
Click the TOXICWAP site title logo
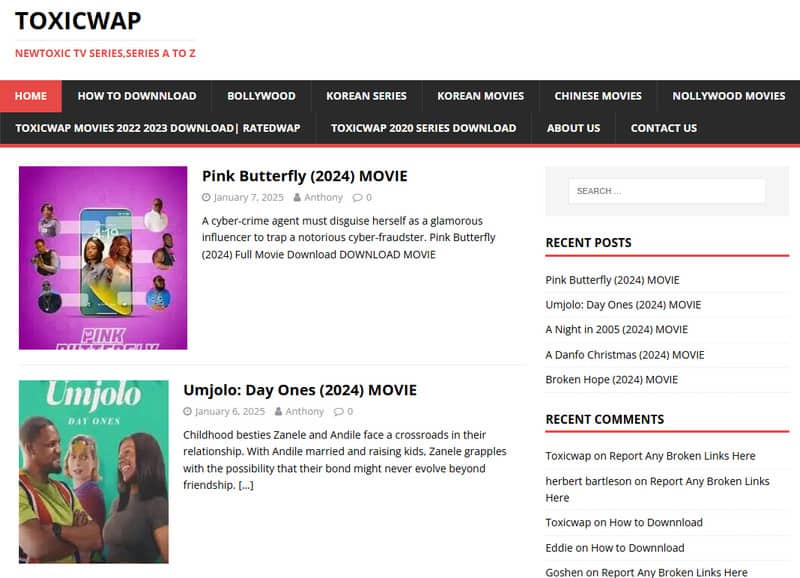78,20
